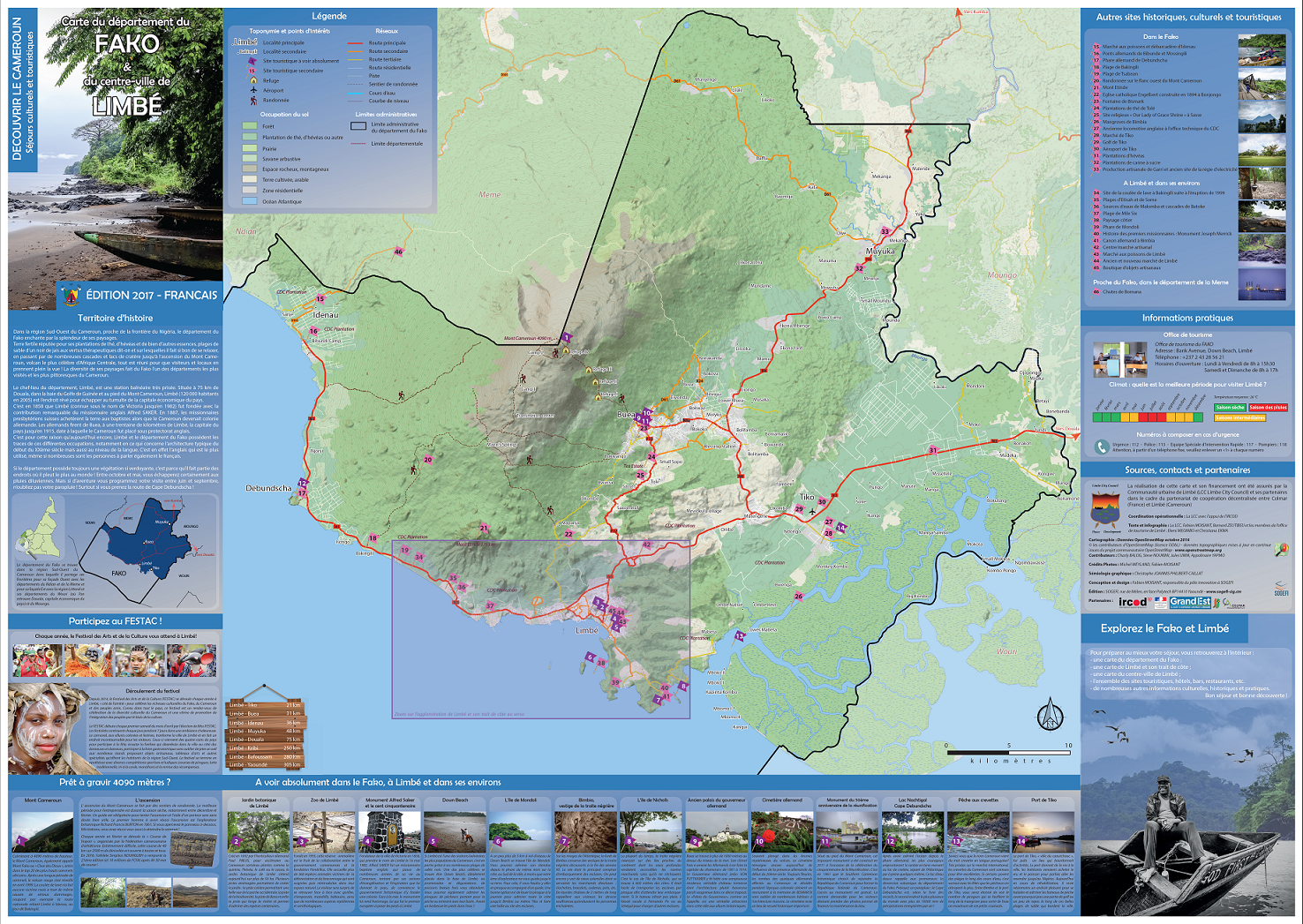Click the Forêt color swatch in legend
The width and height of the screenshot is (1303, 924).
[x=249, y=126]
